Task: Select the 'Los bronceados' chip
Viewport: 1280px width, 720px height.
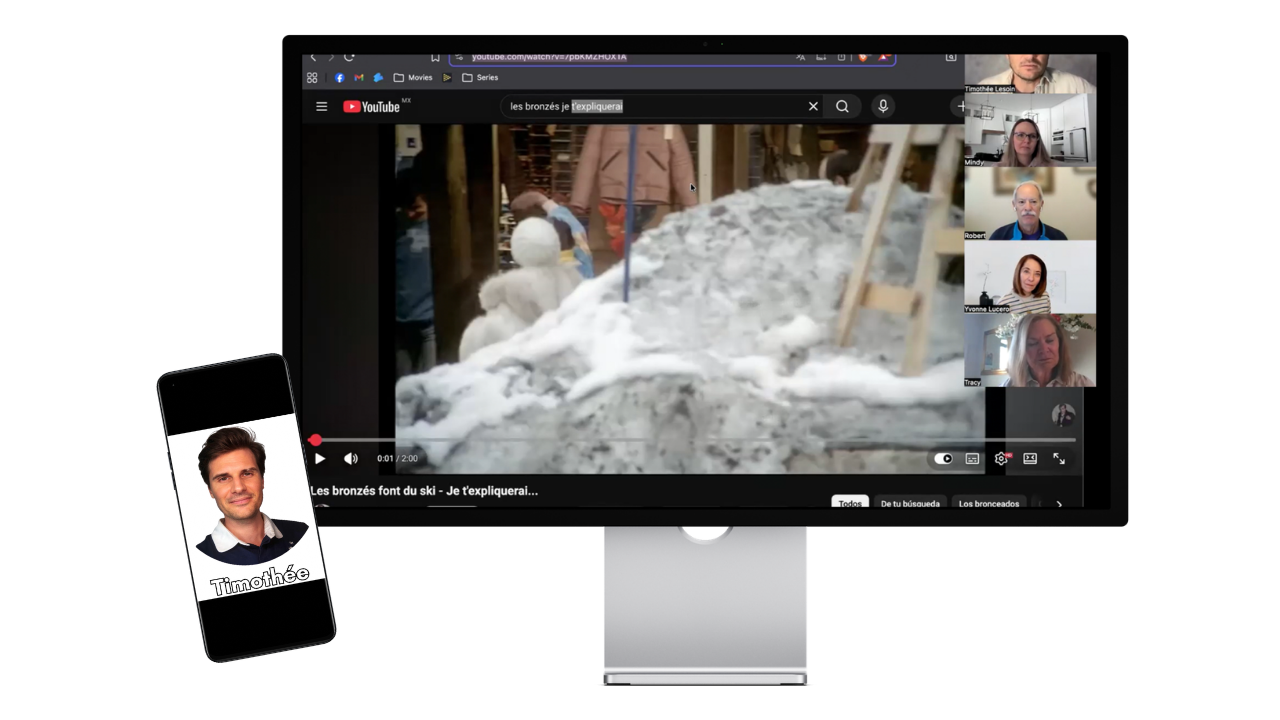Action: pyautogui.click(x=989, y=503)
